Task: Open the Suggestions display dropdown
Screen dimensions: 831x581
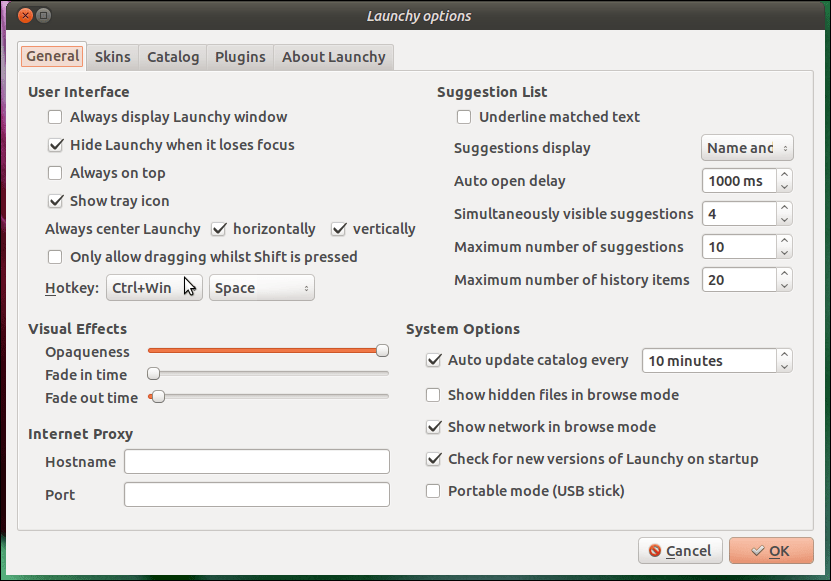Action: point(747,147)
